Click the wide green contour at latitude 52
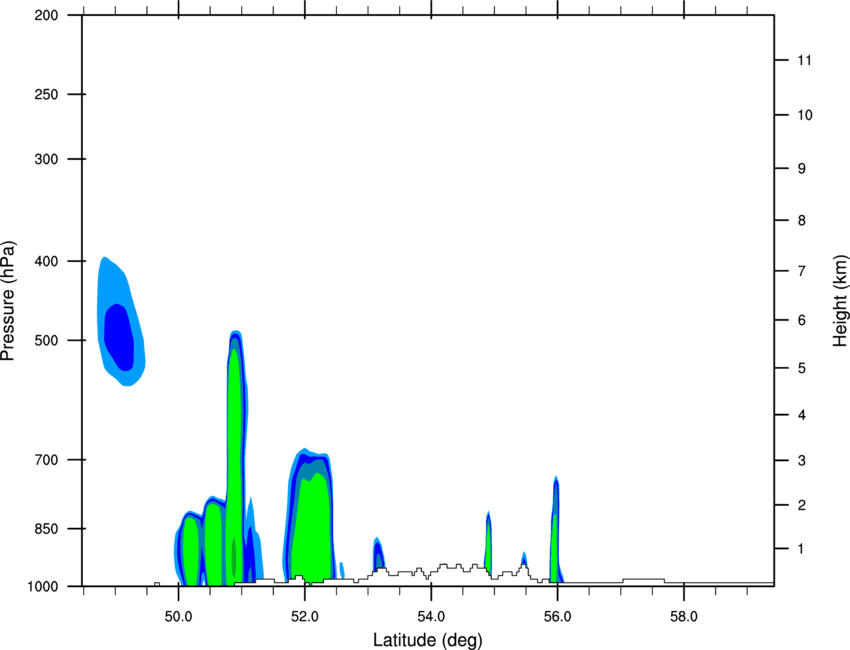 point(311,529)
